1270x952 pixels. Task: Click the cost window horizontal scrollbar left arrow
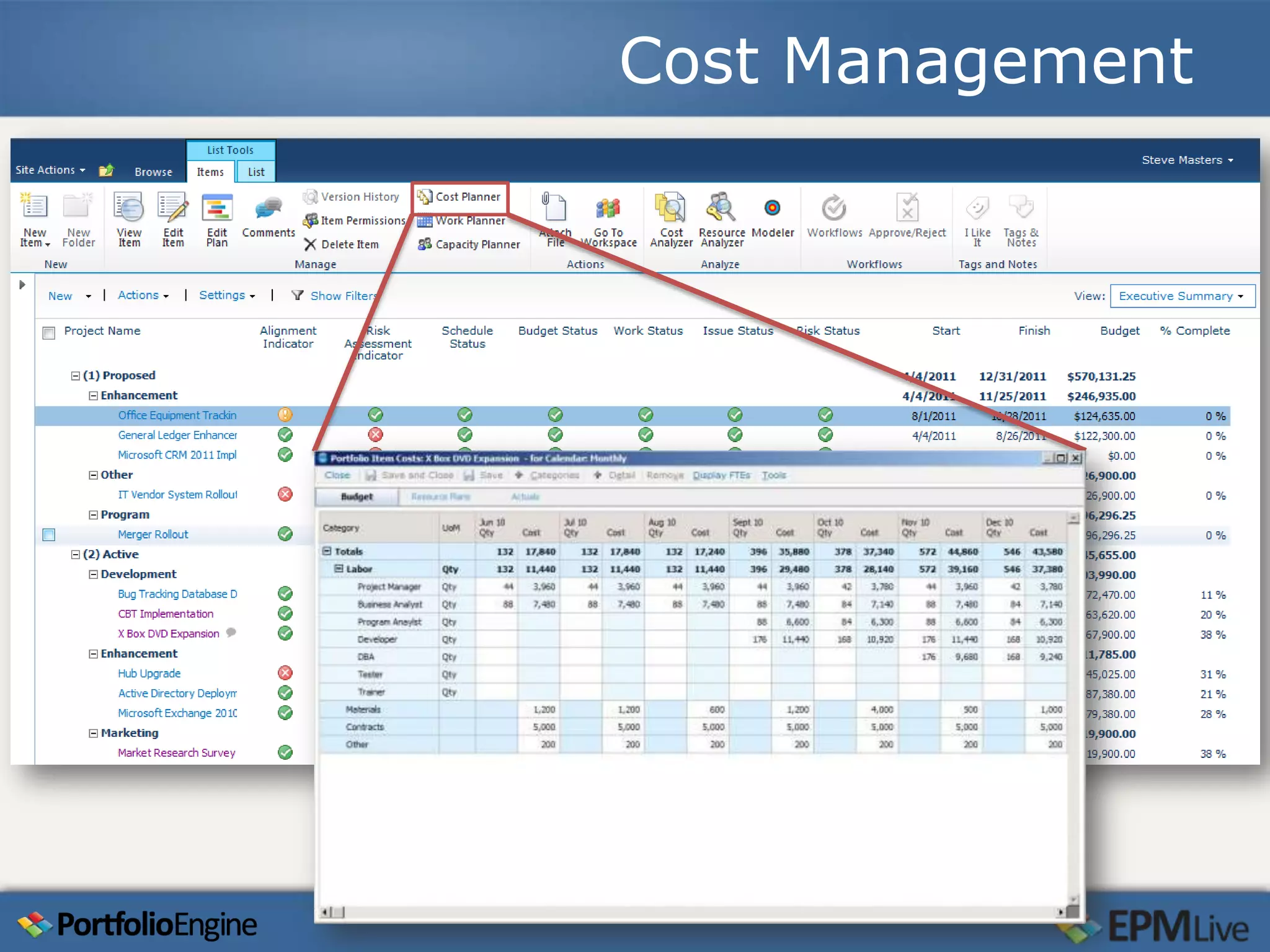[x=325, y=912]
